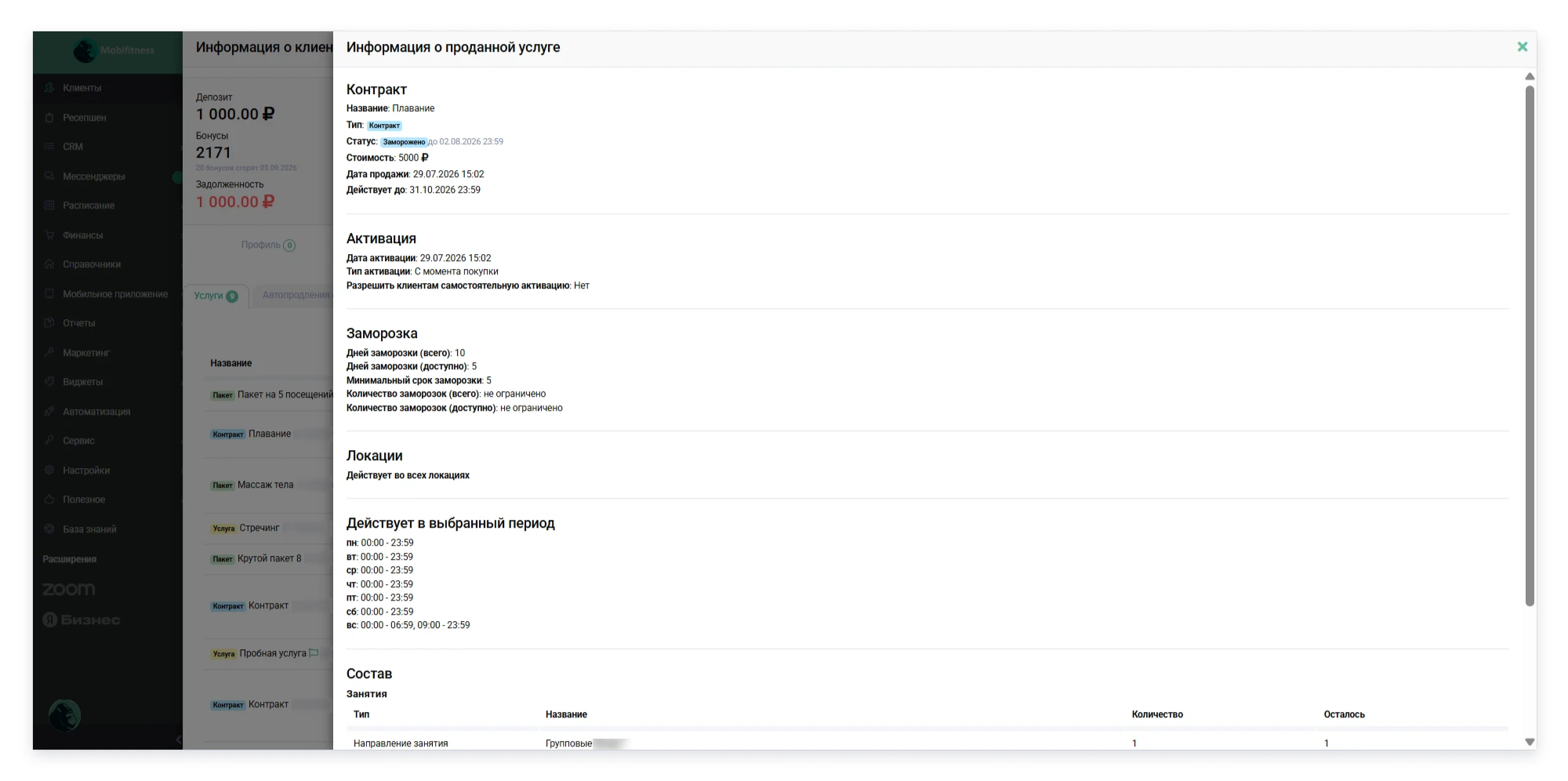Viewport: 1568px width, 781px height.
Task: Click the bonus value 2171
Action: click(x=213, y=152)
